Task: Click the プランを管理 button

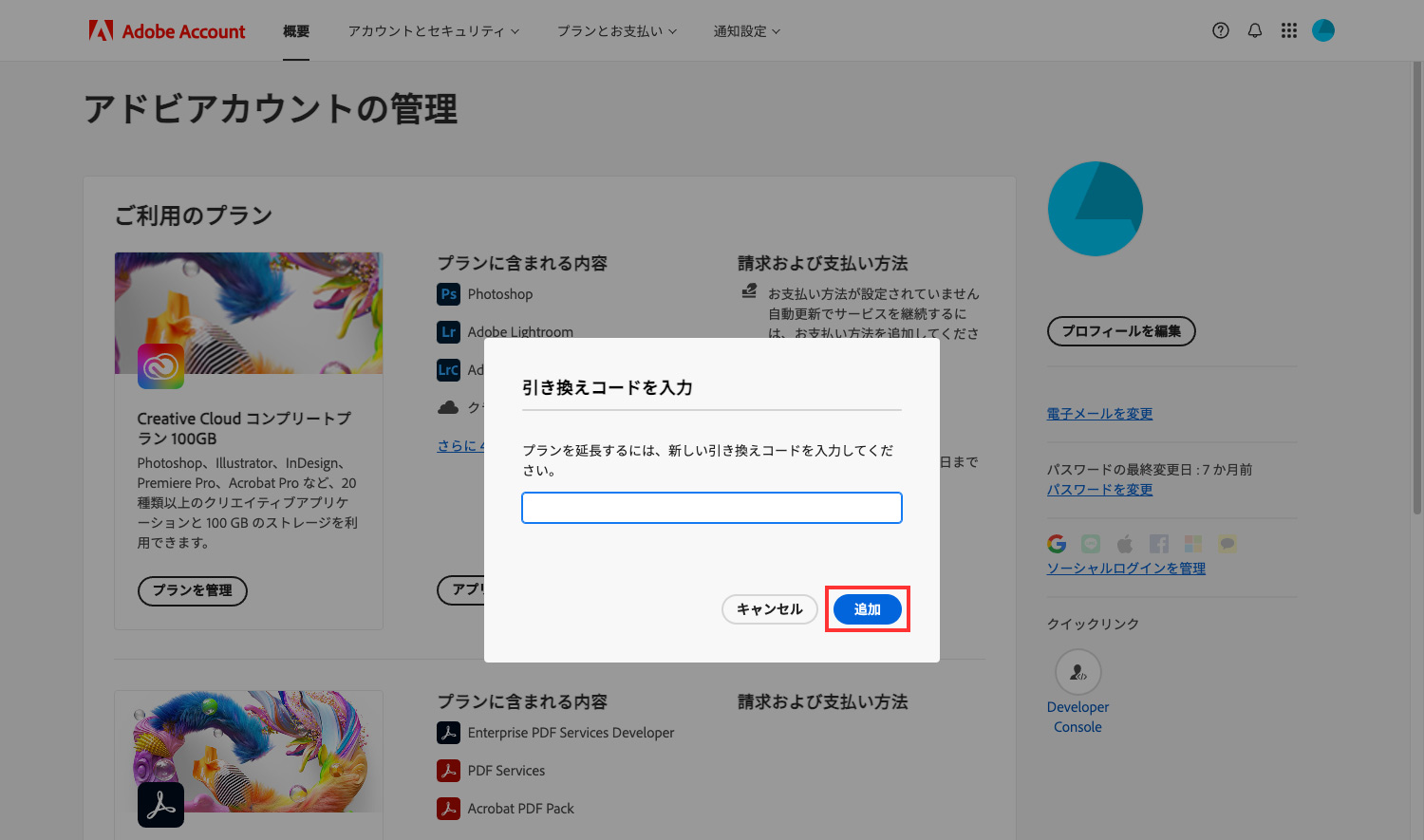Action: click(x=193, y=590)
